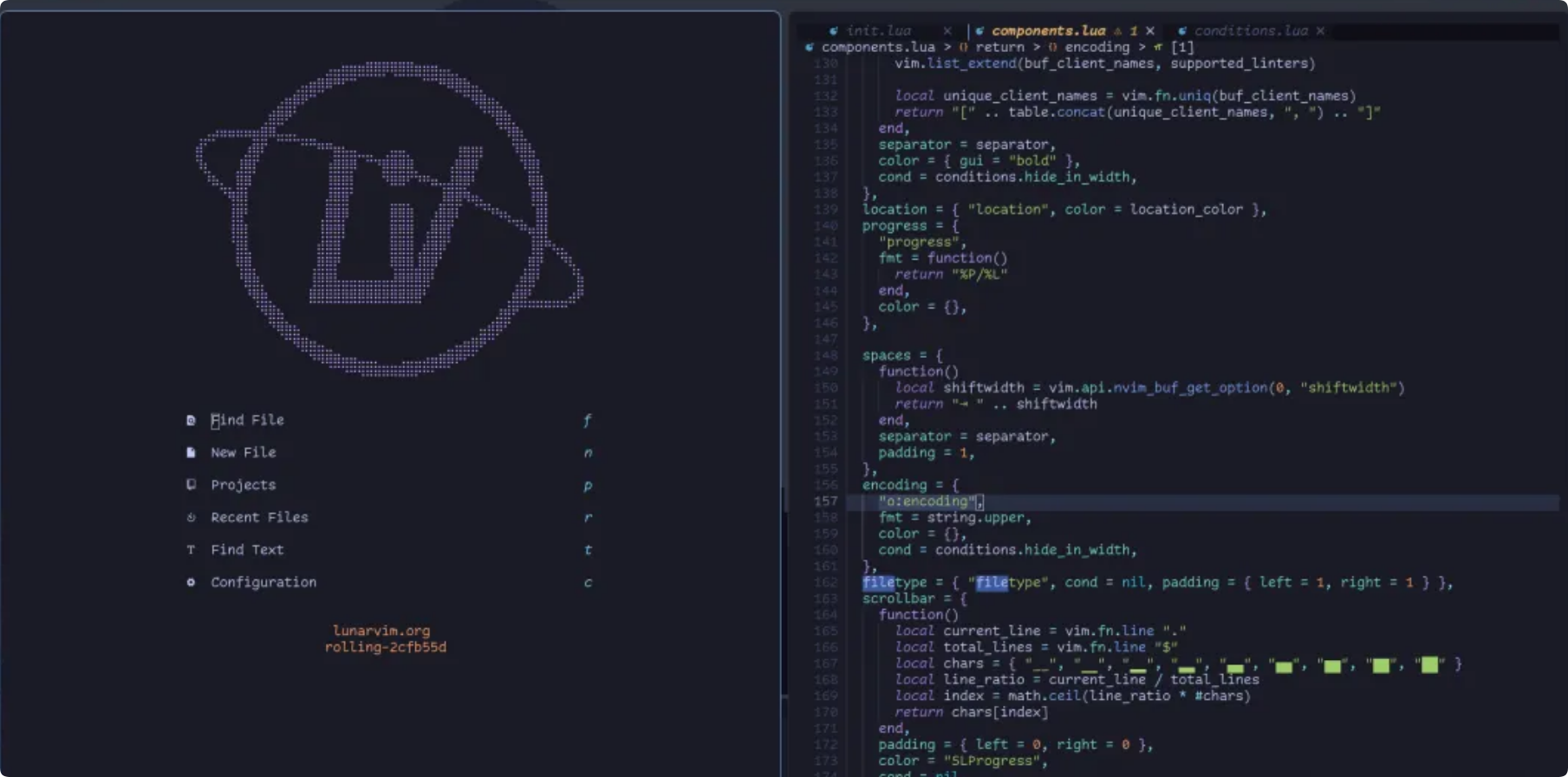This screenshot has height=777, width=1568.
Task: Click the return breadcrumb segment
Action: point(999,48)
